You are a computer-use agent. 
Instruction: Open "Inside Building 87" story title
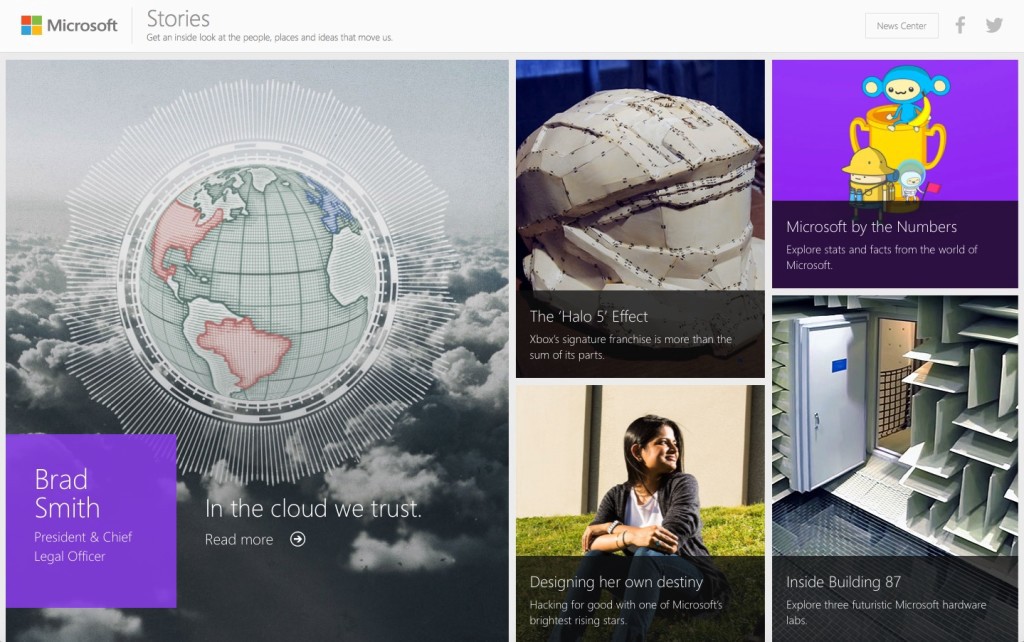pos(843,582)
